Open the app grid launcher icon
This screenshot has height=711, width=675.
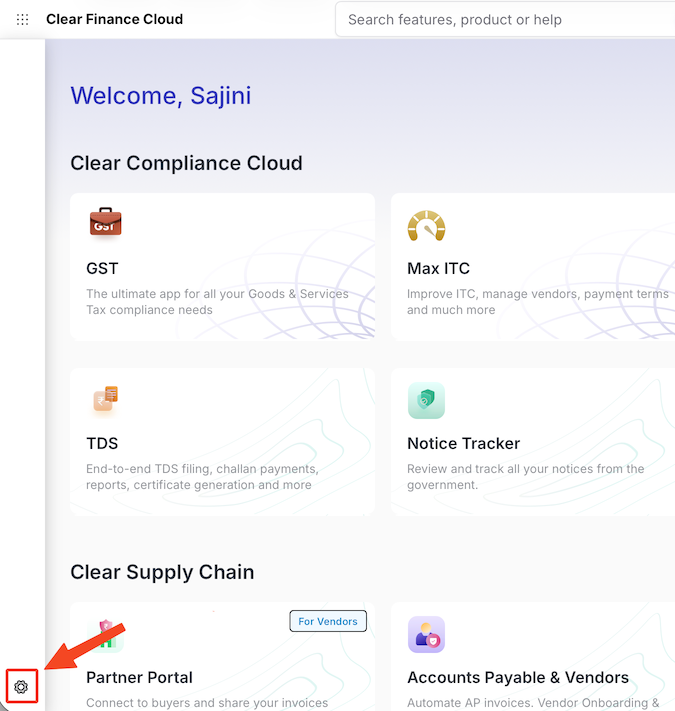pos(23,19)
